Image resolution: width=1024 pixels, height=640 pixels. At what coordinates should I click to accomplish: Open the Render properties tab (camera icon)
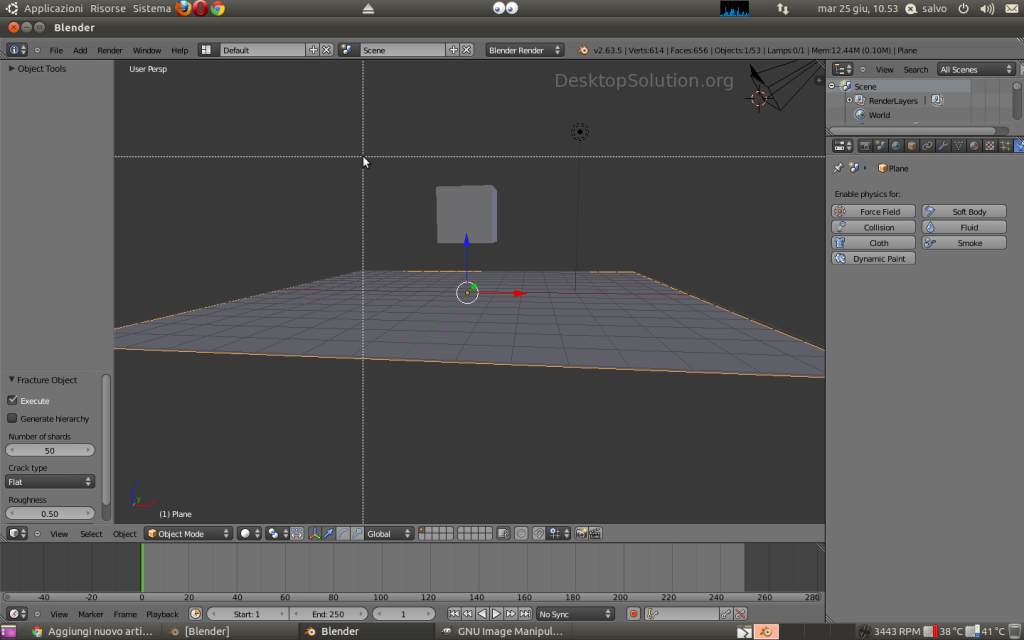click(x=865, y=146)
